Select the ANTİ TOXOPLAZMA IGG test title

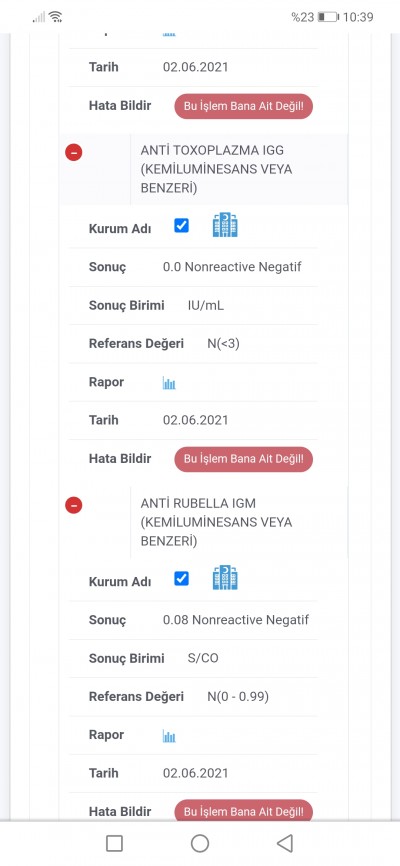(x=217, y=169)
